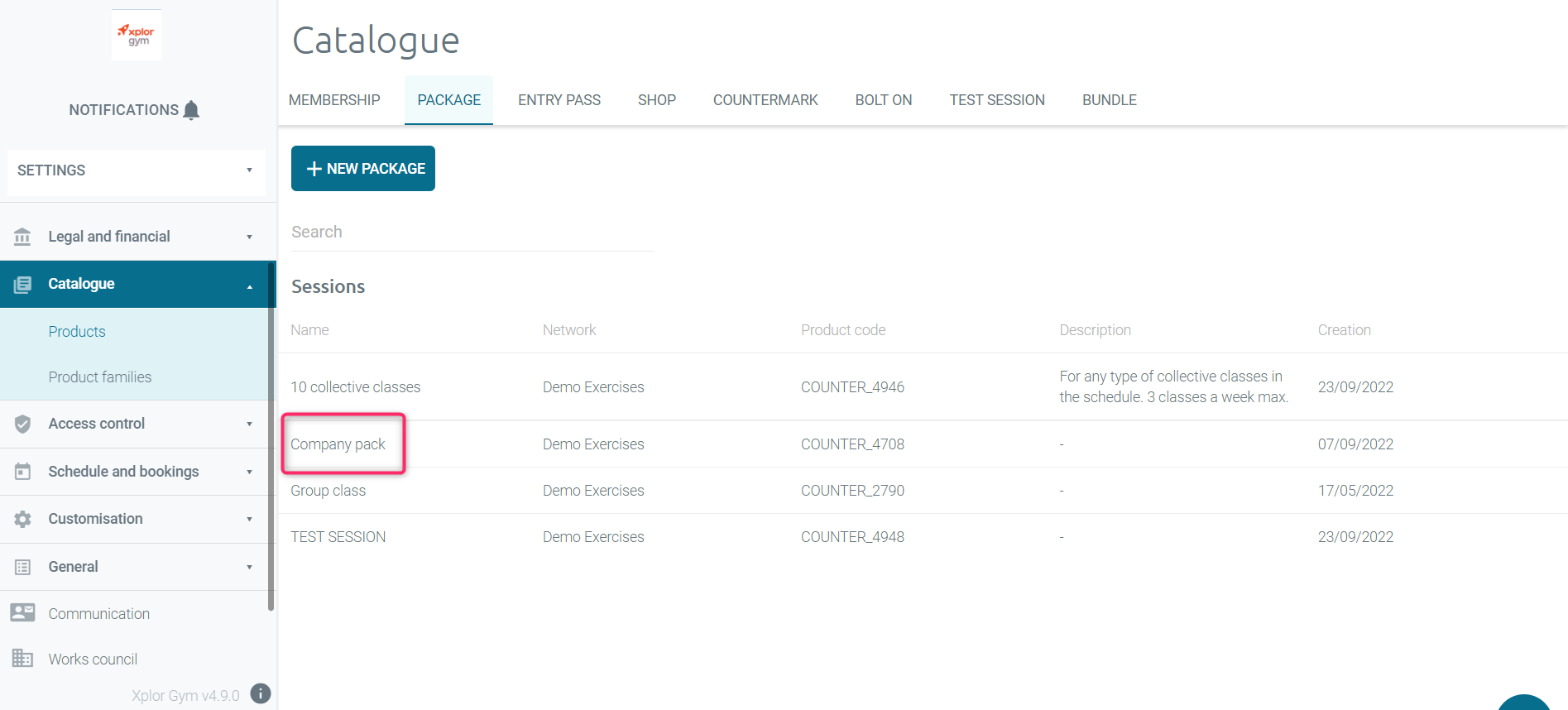Select the BUNDLE tab
1568x710 pixels.
[x=1109, y=100]
